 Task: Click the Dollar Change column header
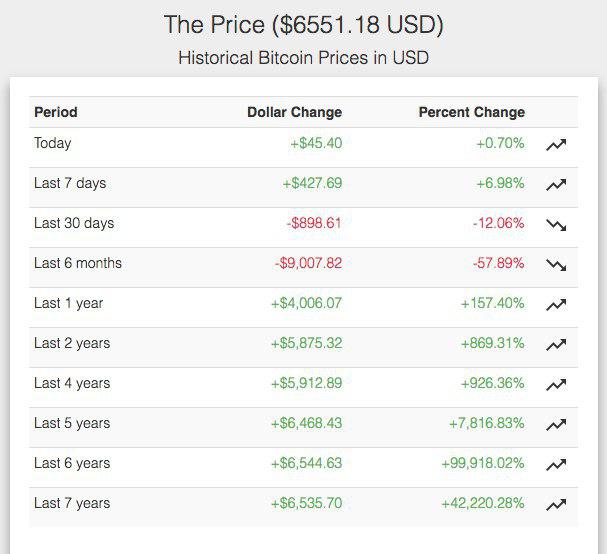[x=295, y=112]
